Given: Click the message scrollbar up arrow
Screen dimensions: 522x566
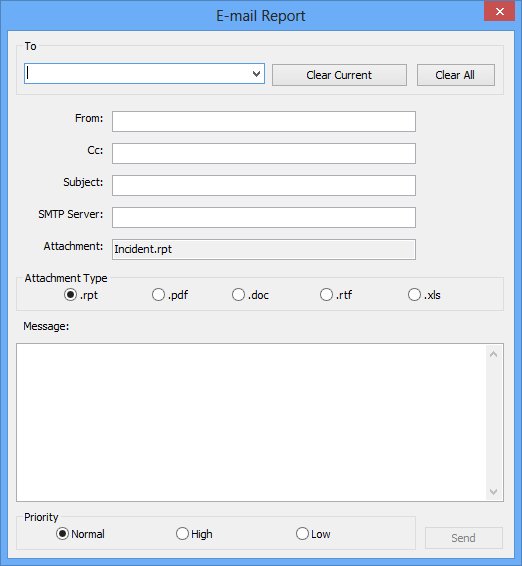Looking at the screenshot, I should [493, 354].
